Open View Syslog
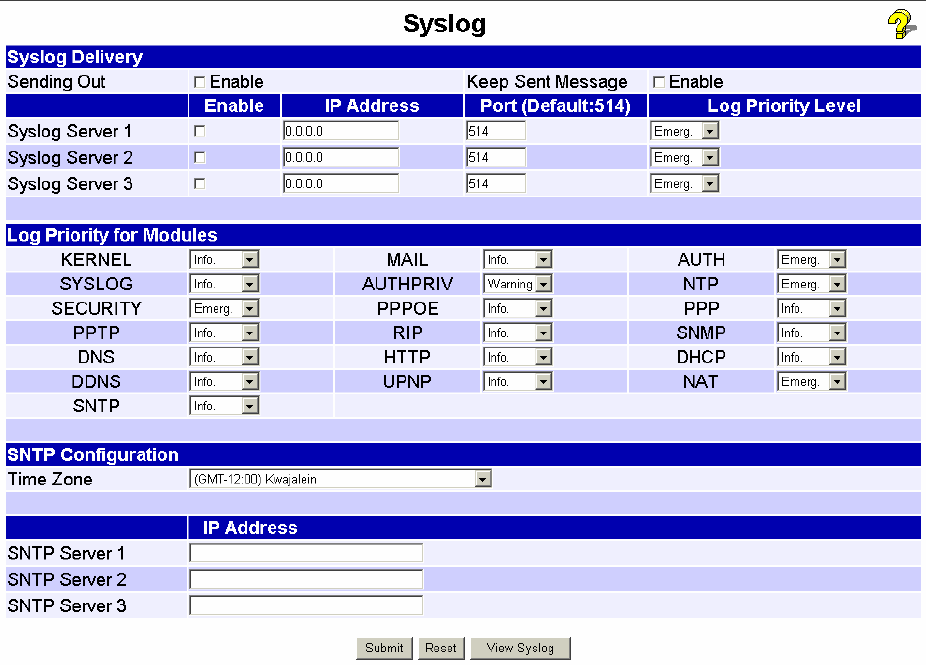Screen dimensions: 926x665 pos(520,648)
